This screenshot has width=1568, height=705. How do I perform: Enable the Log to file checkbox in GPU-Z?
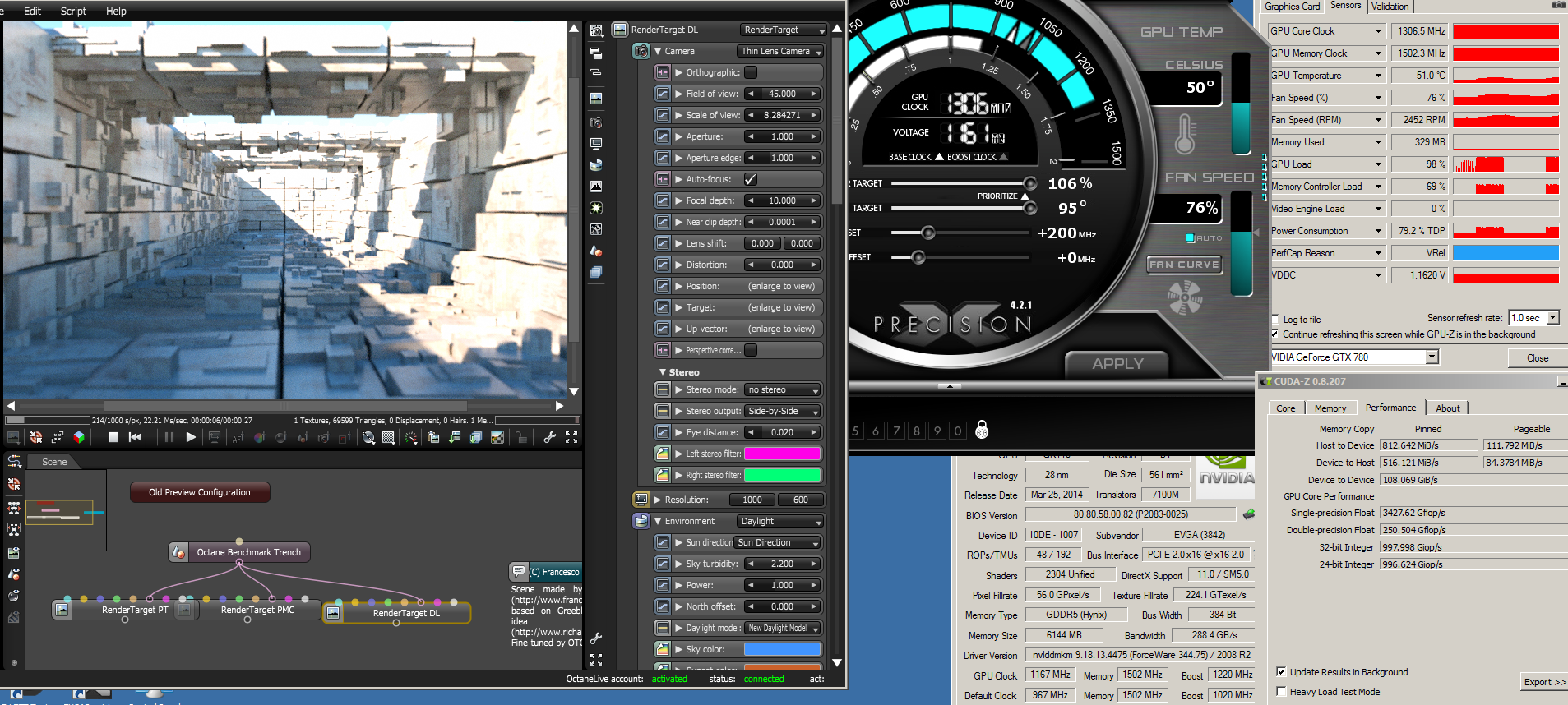[x=1275, y=320]
